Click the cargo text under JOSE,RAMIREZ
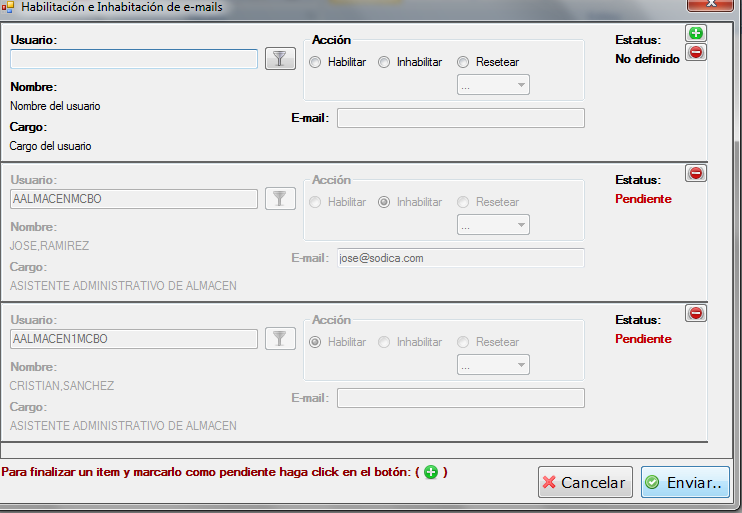The width and height of the screenshot is (742, 513). click(x=123, y=286)
